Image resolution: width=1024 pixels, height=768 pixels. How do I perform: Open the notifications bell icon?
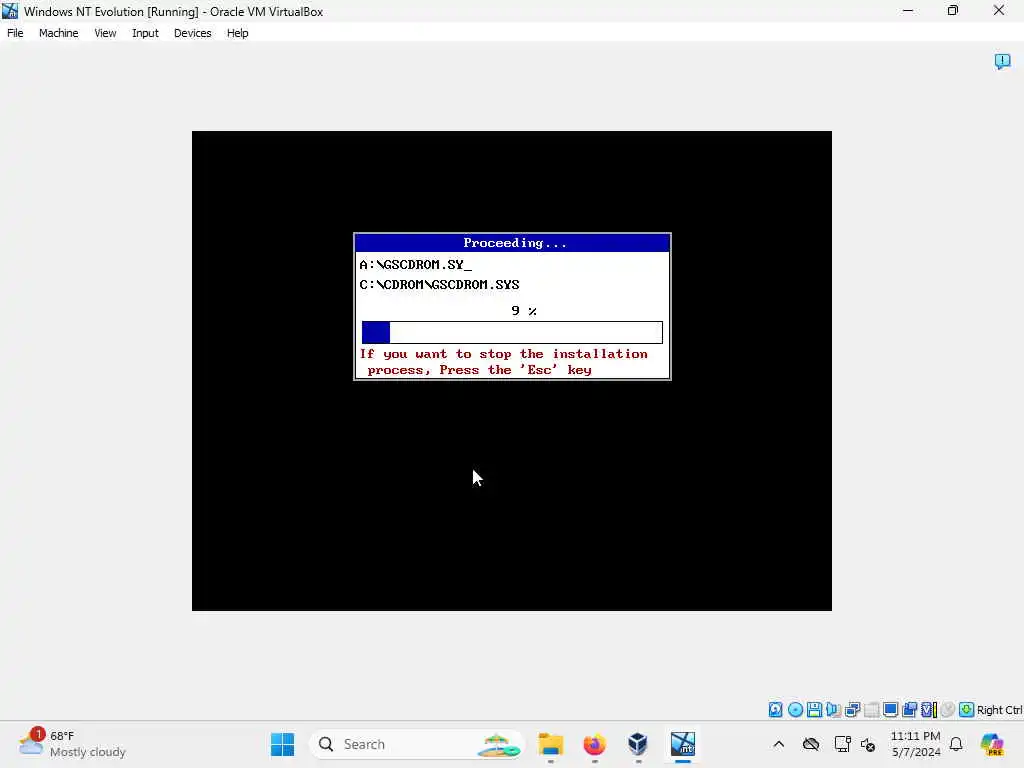point(956,744)
